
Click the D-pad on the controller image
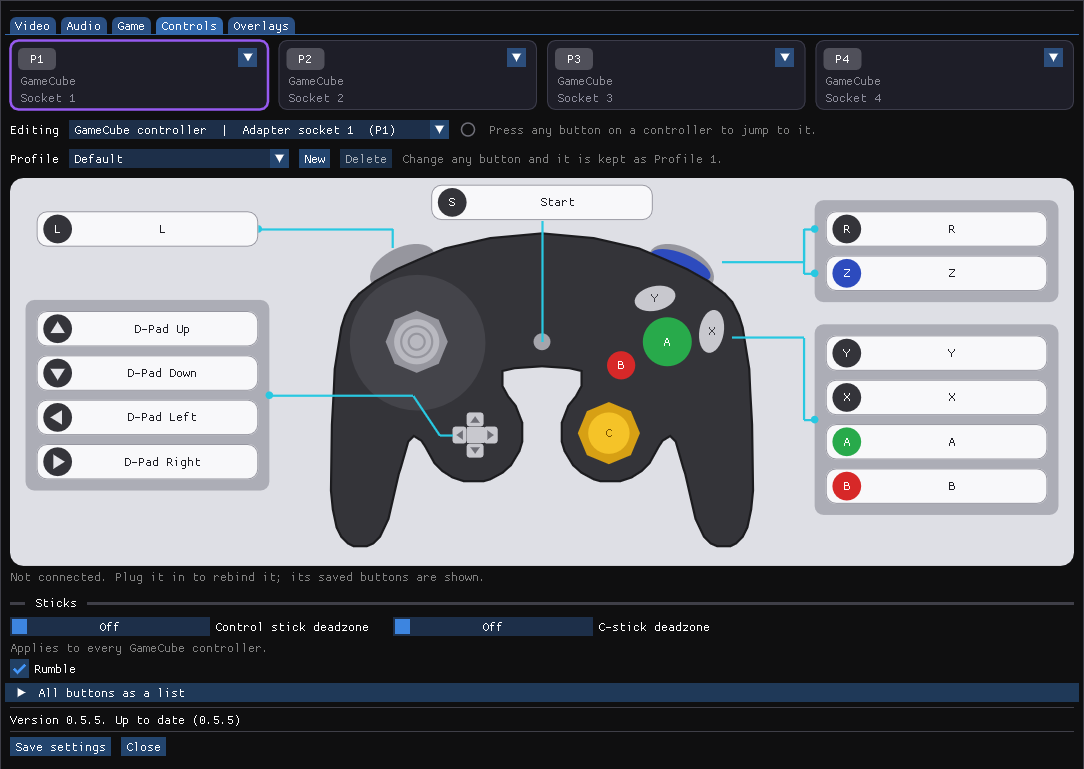(x=475, y=435)
